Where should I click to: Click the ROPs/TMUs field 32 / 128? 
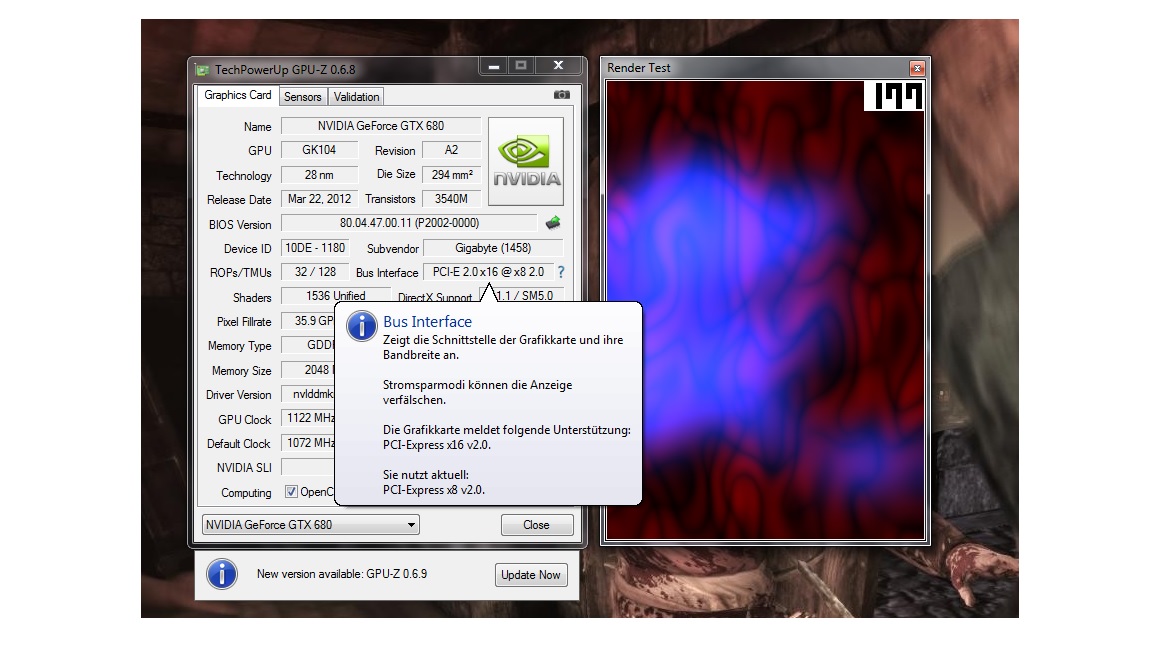[315, 272]
